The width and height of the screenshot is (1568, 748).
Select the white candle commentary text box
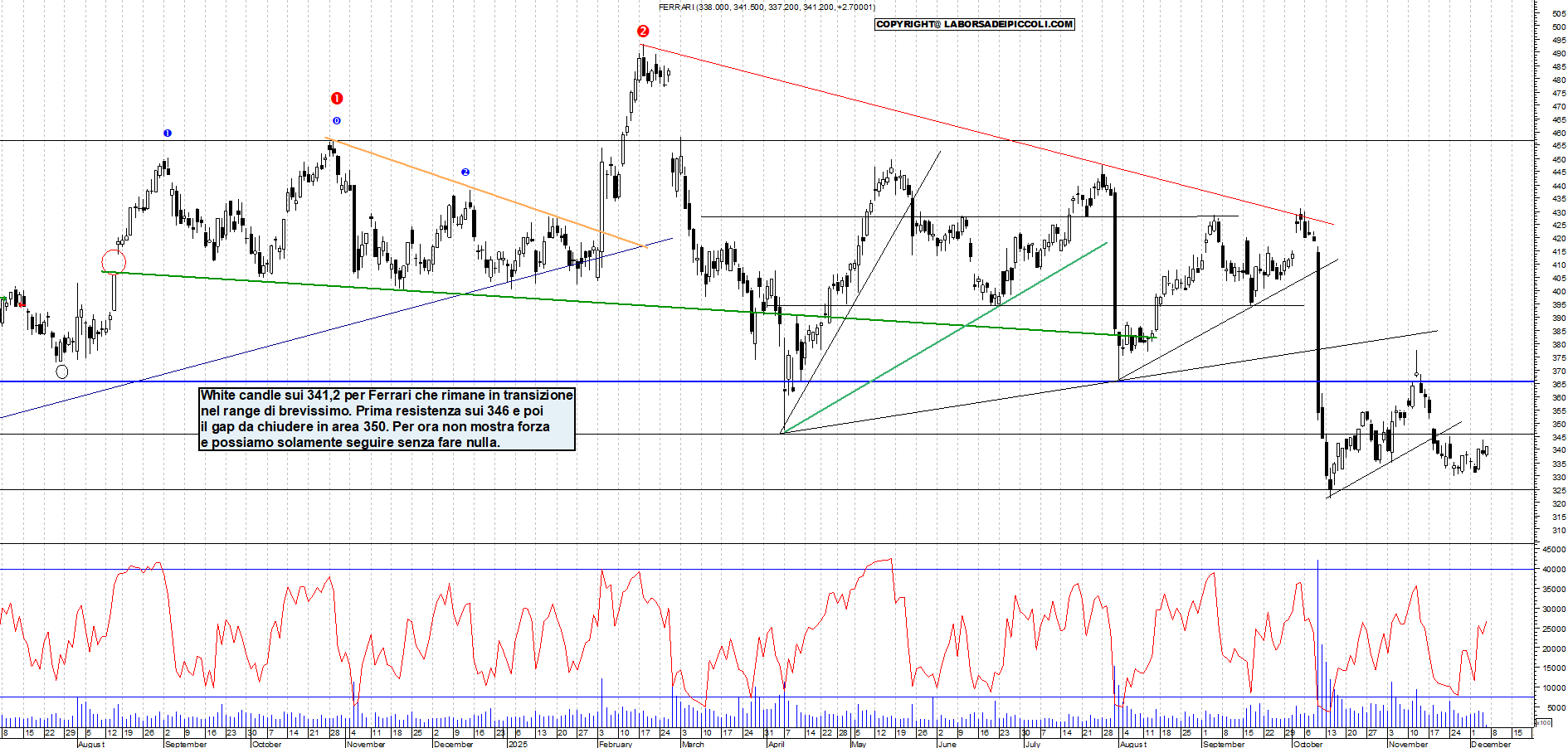point(387,419)
